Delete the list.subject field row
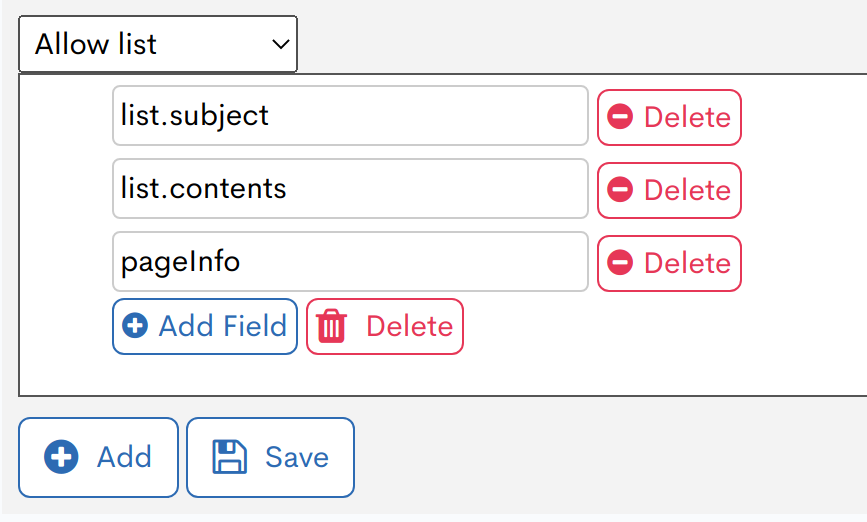The width and height of the screenshot is (867, 522). coord(669,117)
